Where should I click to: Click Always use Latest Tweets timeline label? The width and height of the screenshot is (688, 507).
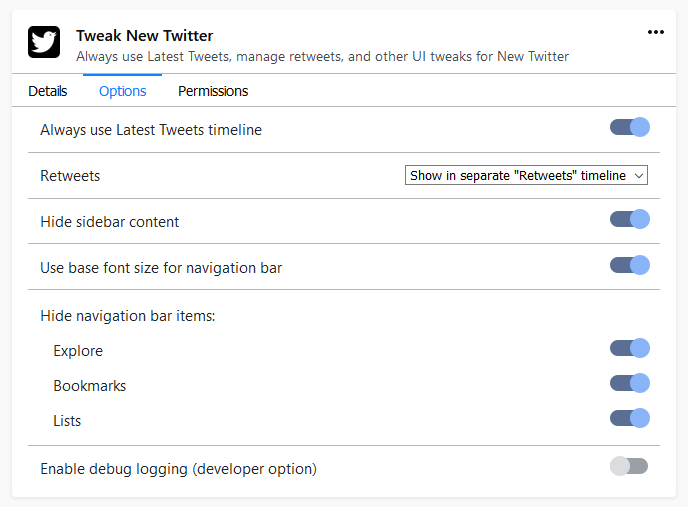click(x=151, y=130)
